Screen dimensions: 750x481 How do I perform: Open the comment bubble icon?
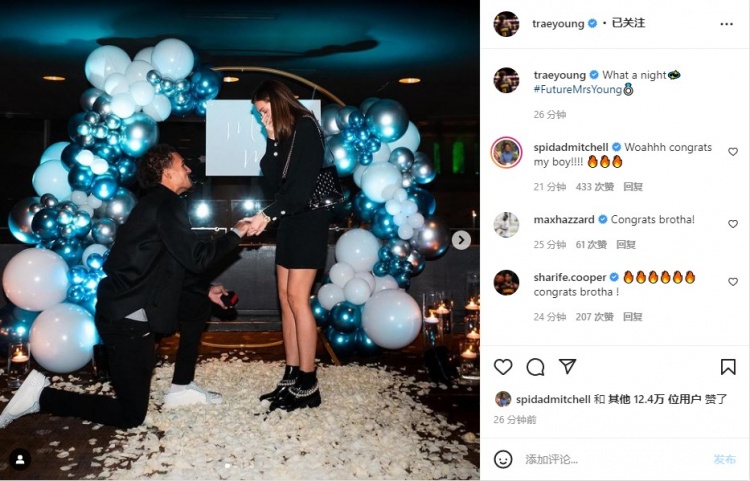[x=535, y=367]
